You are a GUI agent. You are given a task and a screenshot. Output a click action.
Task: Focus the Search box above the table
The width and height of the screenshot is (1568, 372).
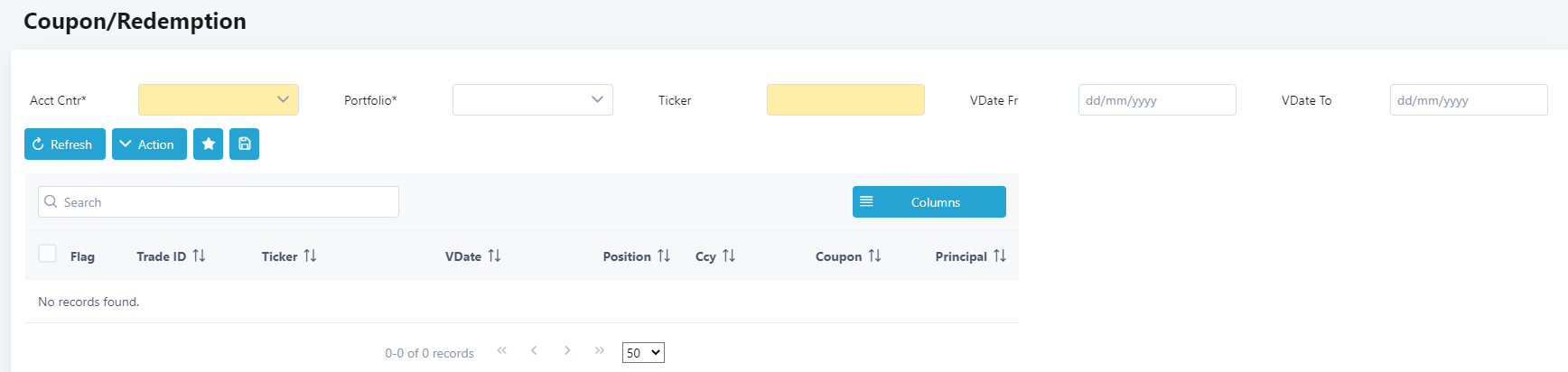219,202
